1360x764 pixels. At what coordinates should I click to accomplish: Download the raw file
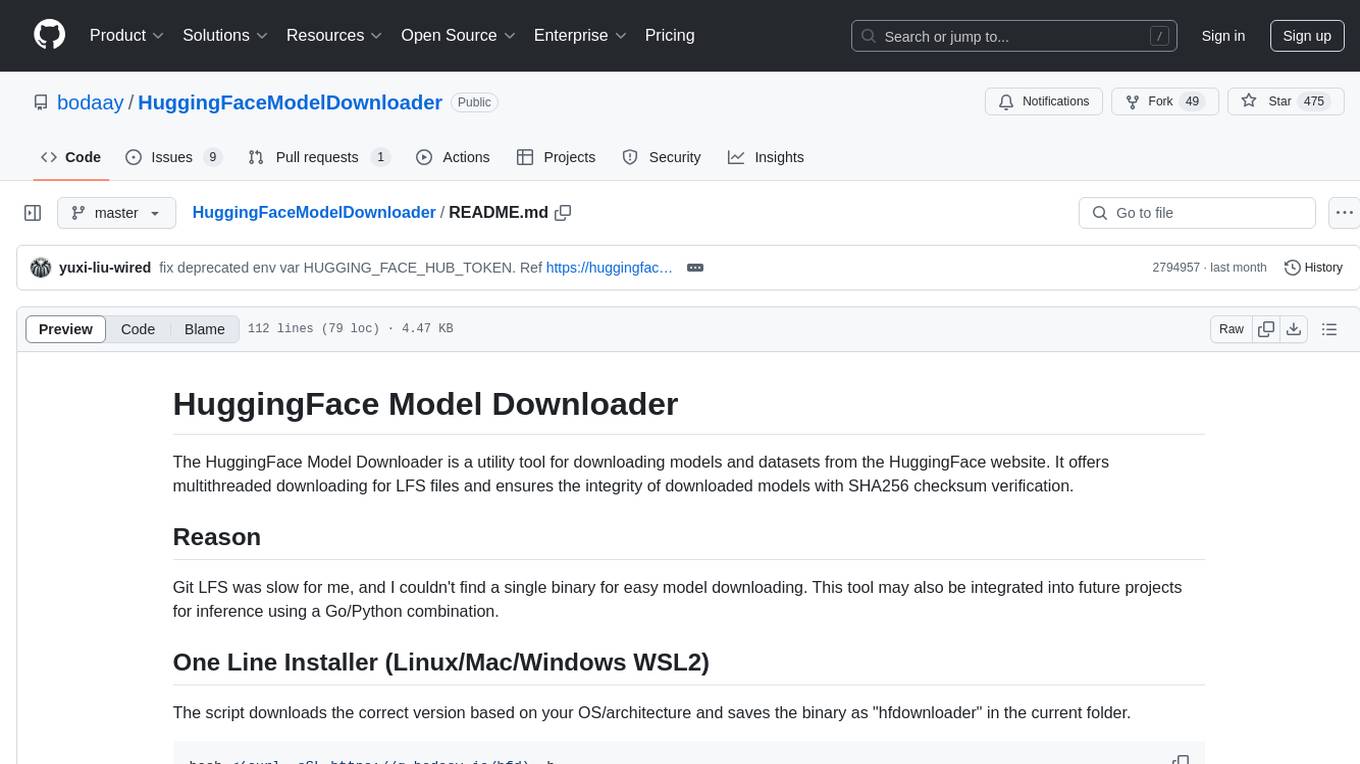1293,329
